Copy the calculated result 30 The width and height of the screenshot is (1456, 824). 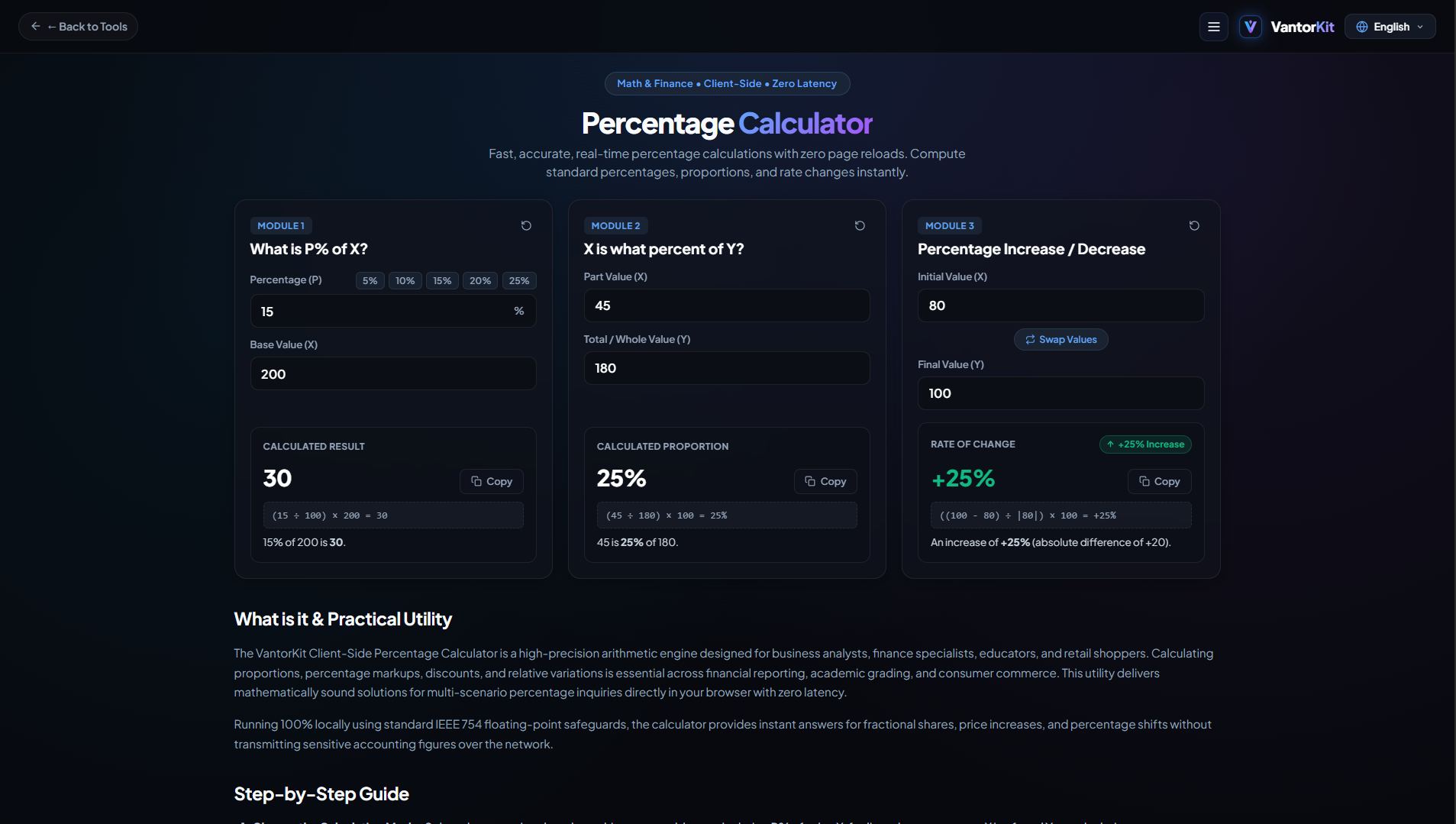pyautogui.click(x=492, y=481)
